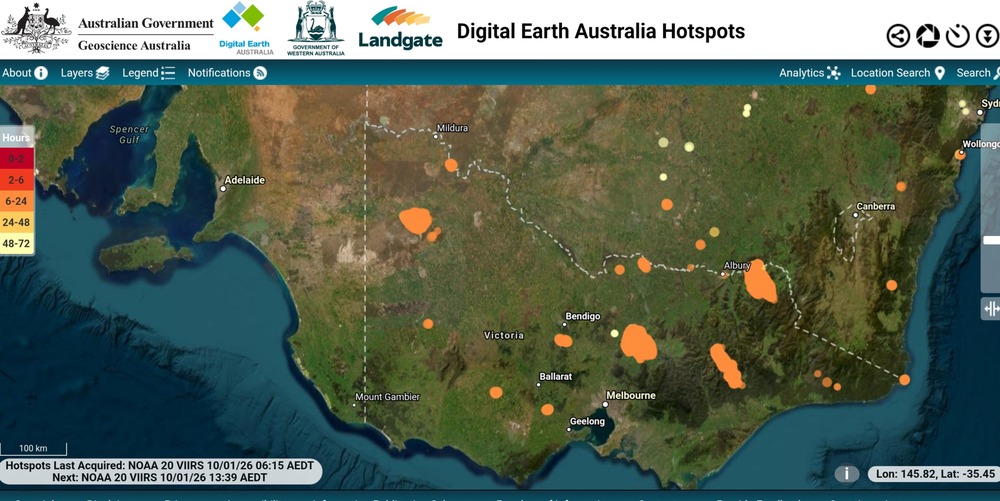The width and height of the screenshot is (1000, 501).
Task: Open the Analytics tool
Action: coord(809,73)
